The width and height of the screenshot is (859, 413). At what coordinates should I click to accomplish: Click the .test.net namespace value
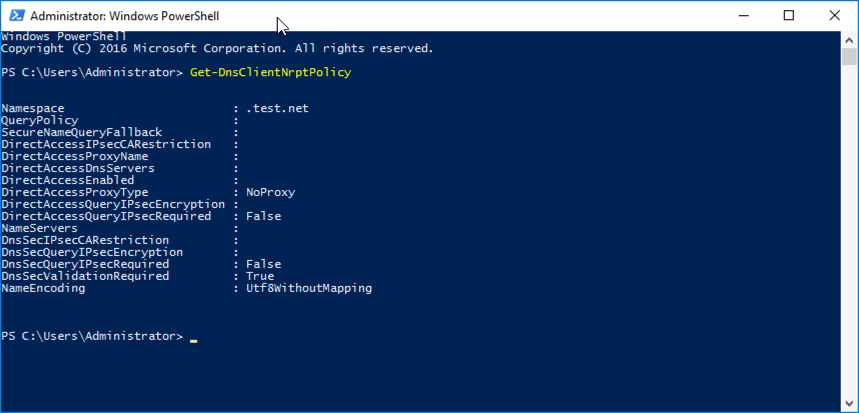point(277,108)
